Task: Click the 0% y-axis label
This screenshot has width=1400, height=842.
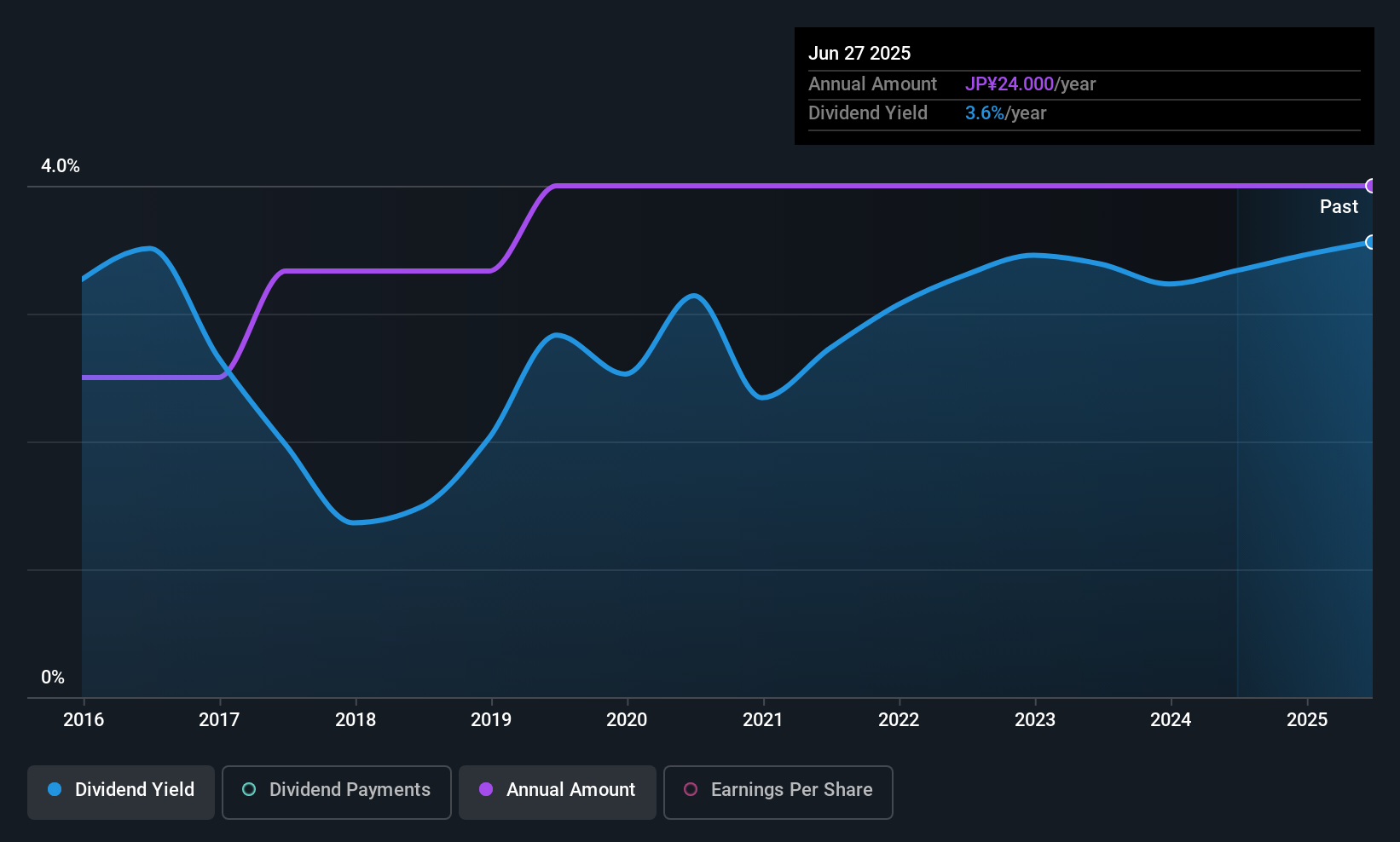Action: 53,678
